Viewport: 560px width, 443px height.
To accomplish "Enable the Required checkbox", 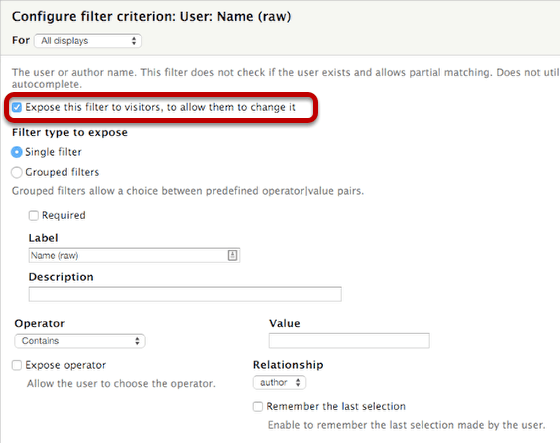I will coord(34,215).
